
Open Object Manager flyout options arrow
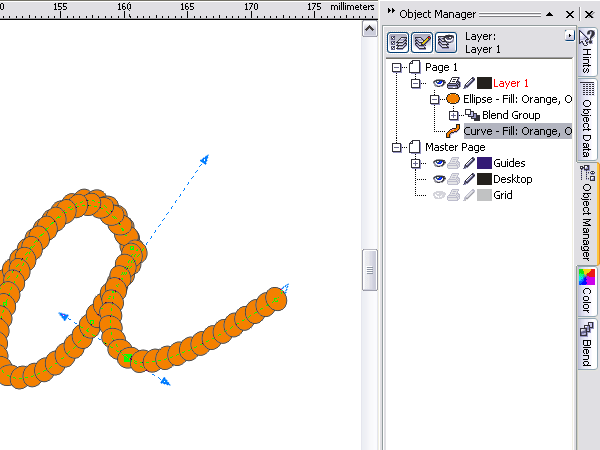coord(569,36)
